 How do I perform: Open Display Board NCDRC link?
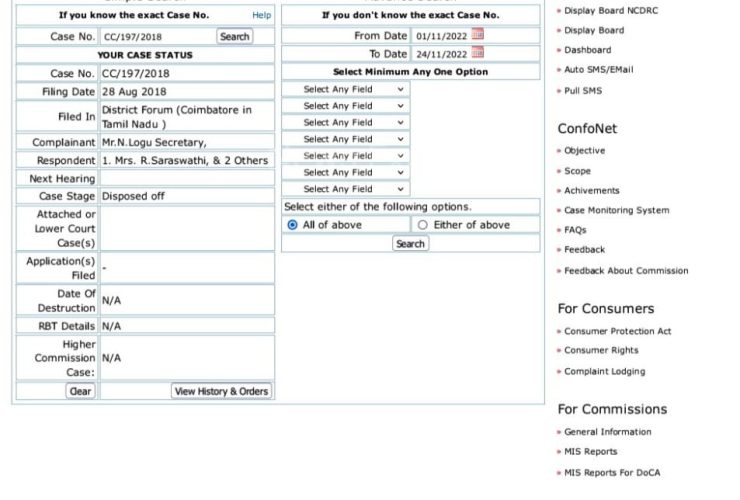[x=611, y=10]
